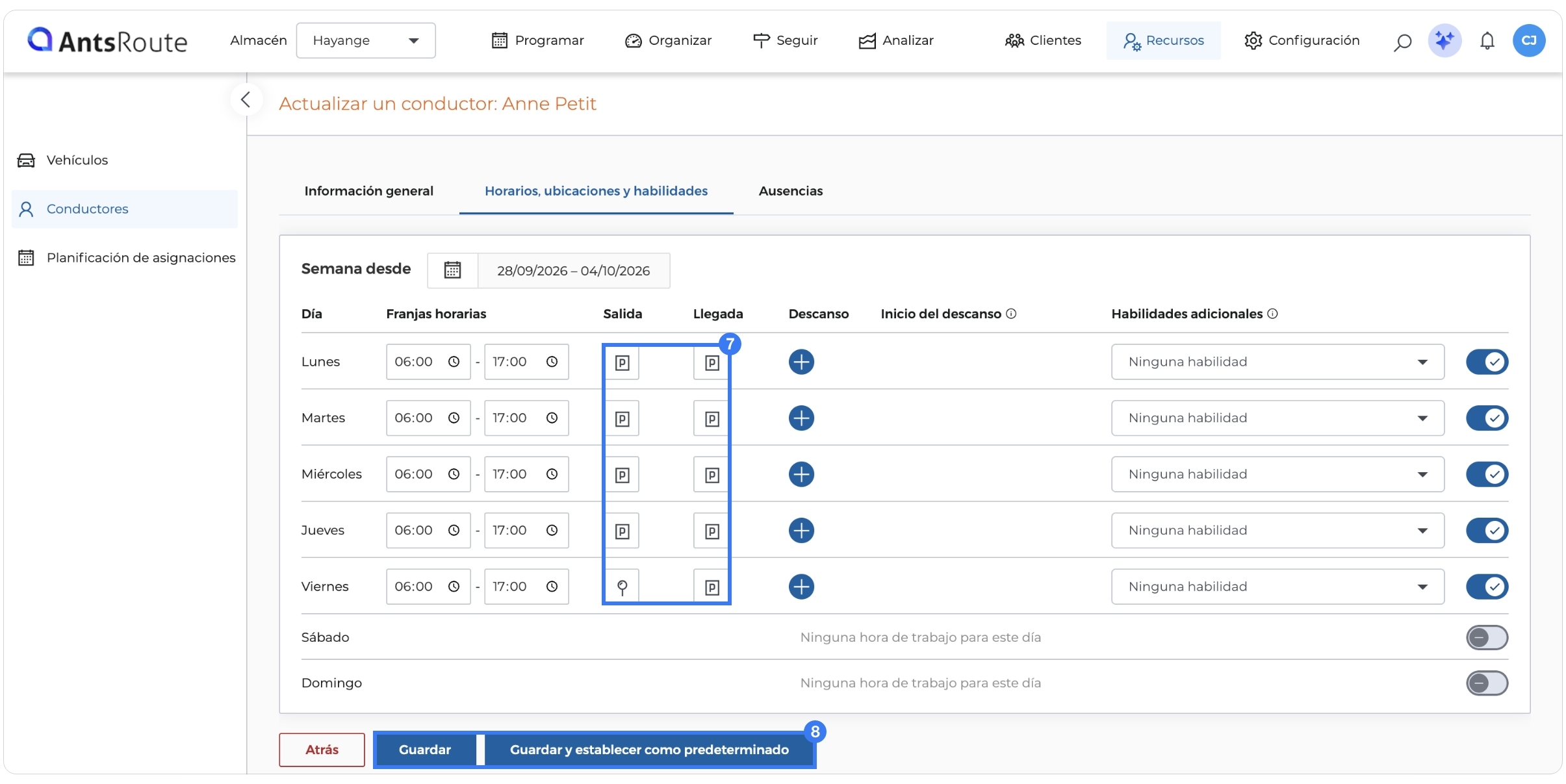Open Martes Ninguna habilidad dropdown
The image size is (1566, 784).
pos(1277,418)
